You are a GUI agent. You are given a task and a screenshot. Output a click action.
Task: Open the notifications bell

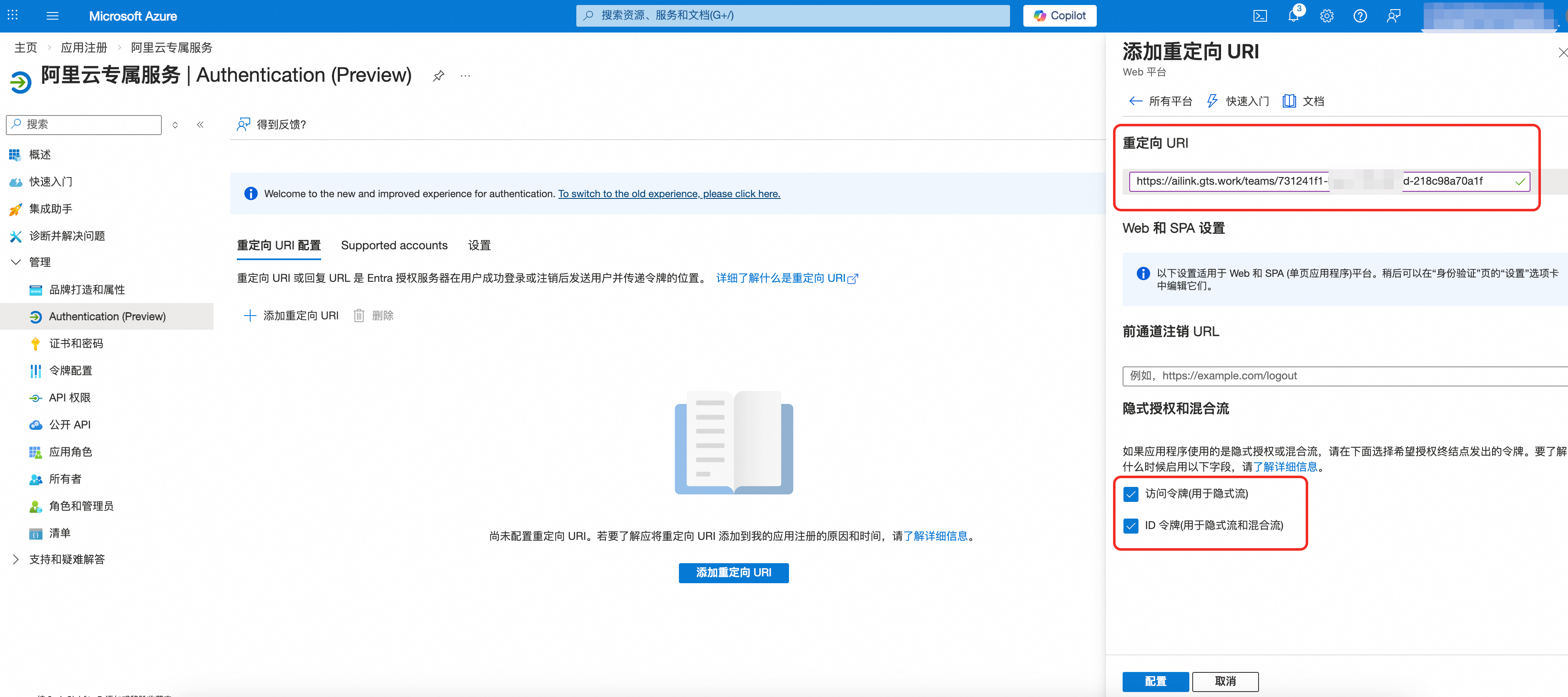coord(1293,16)
